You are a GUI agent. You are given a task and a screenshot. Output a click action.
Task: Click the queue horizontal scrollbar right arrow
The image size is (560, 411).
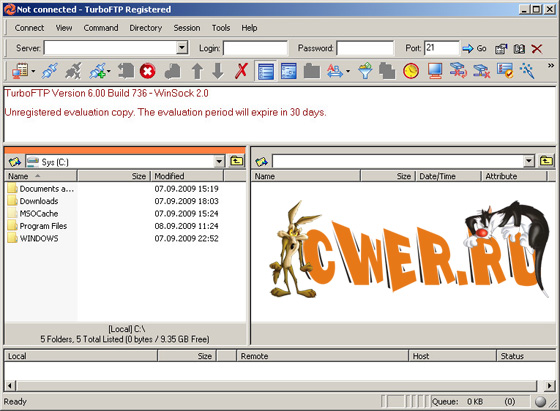click(549, 386)
